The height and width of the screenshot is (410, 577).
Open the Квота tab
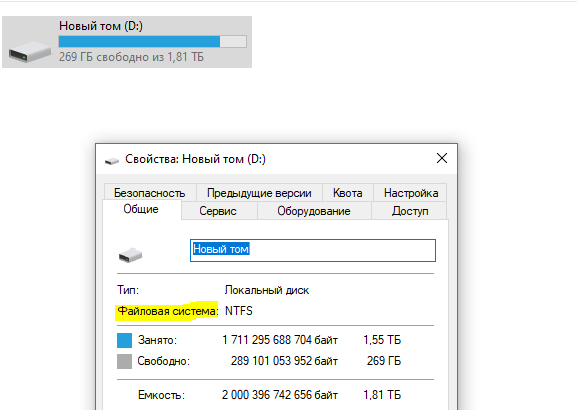point(348,192)
